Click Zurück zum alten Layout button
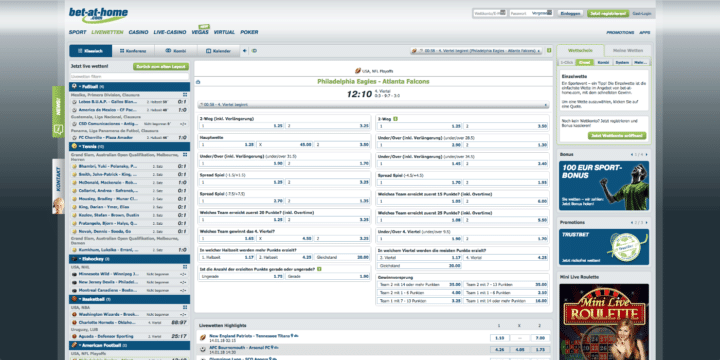This screenshot has height=360, width=720. [x=161, y=67]
